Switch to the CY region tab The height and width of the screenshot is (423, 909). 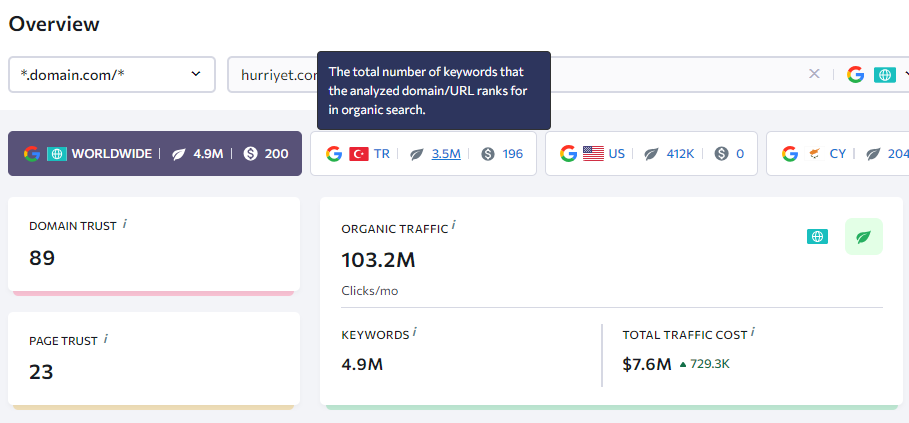(838, 154)
